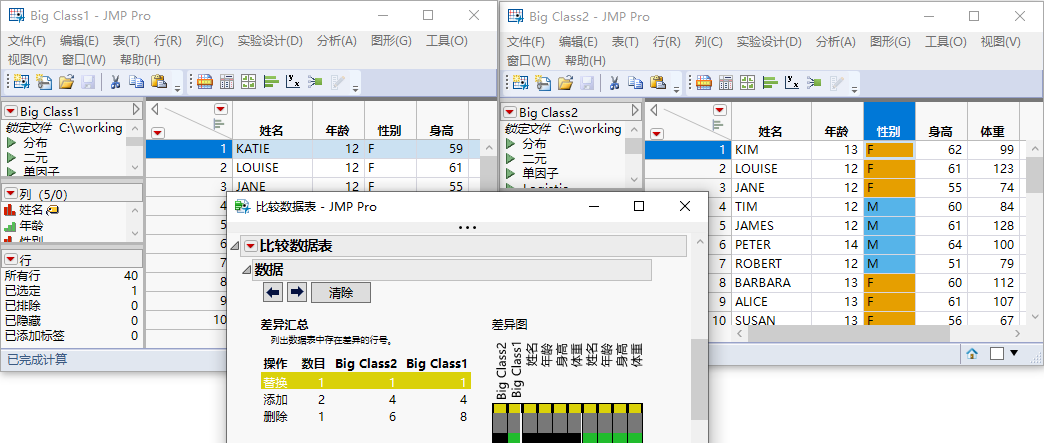This screenshot has width=1044, height=443.
Task: Click previous difference left arrow button
Action: click(x=272, y=292)
